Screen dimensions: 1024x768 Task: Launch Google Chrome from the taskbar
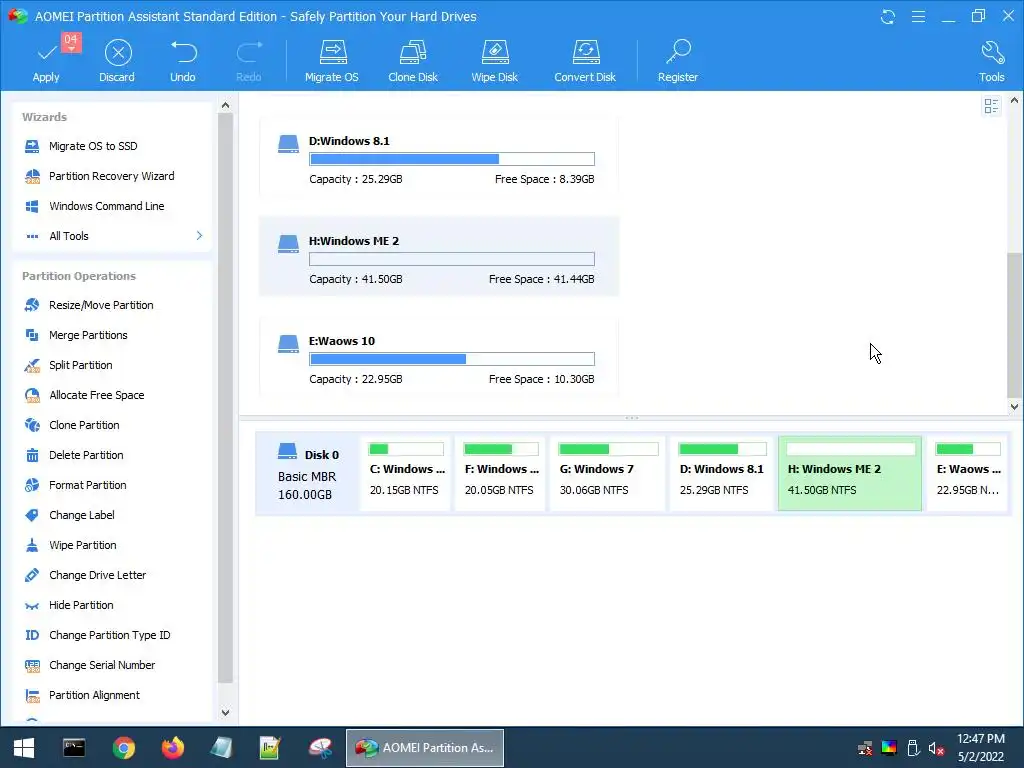point(123,748)
